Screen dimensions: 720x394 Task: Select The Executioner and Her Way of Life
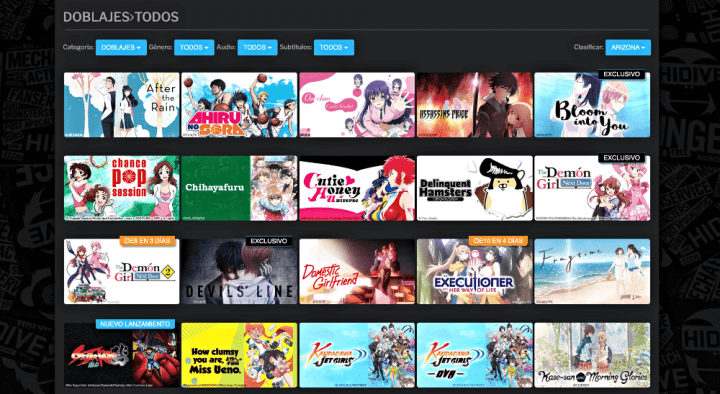point(475,271)
